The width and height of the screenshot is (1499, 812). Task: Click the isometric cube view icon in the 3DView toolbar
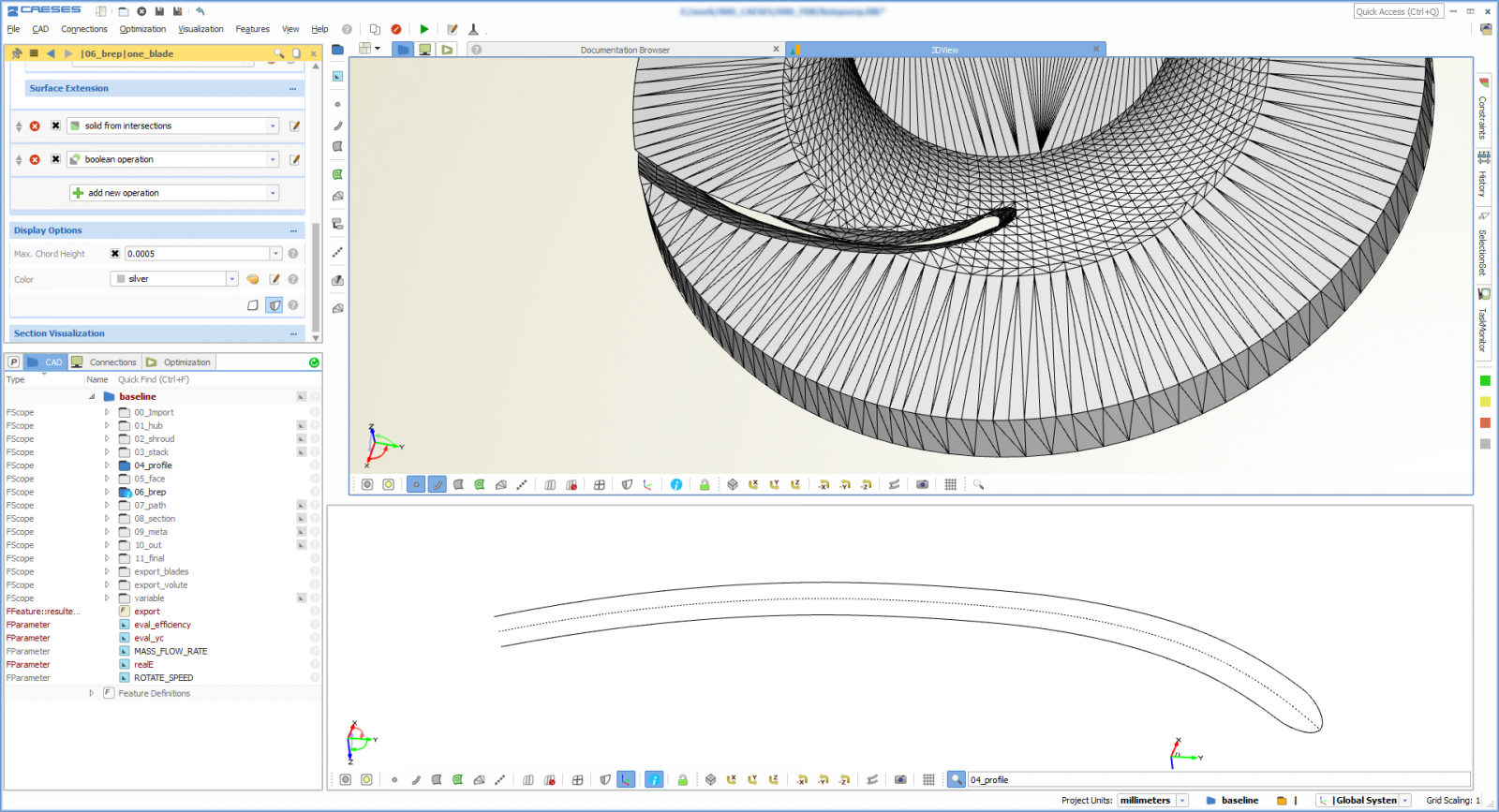click(733, 484)
